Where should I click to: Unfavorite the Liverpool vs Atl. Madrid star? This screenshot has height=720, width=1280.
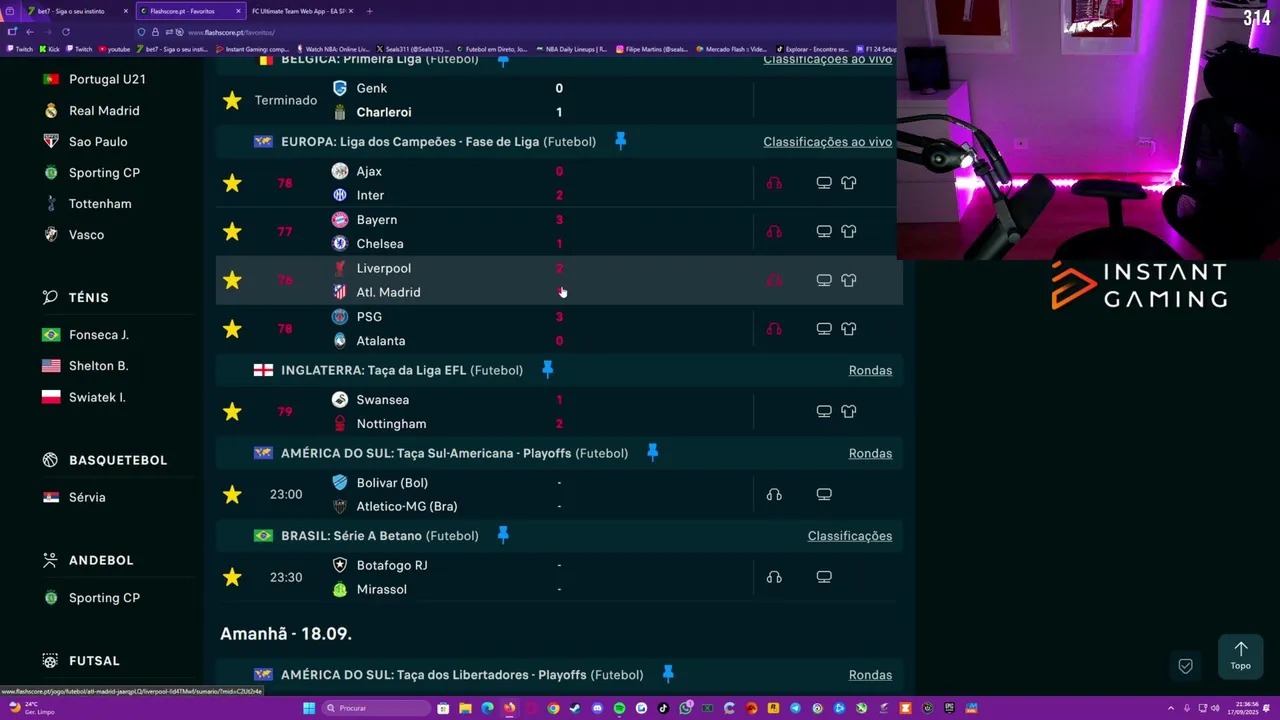pos(232,280)
